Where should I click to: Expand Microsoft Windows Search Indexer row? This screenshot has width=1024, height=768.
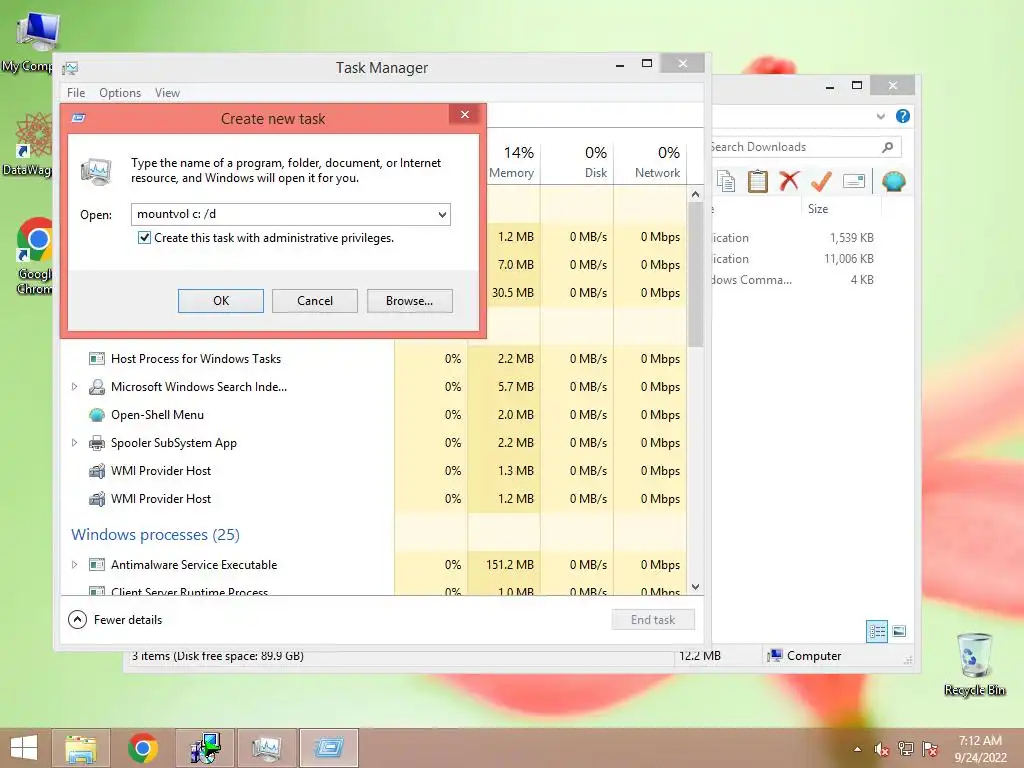(x=74, y=387)
